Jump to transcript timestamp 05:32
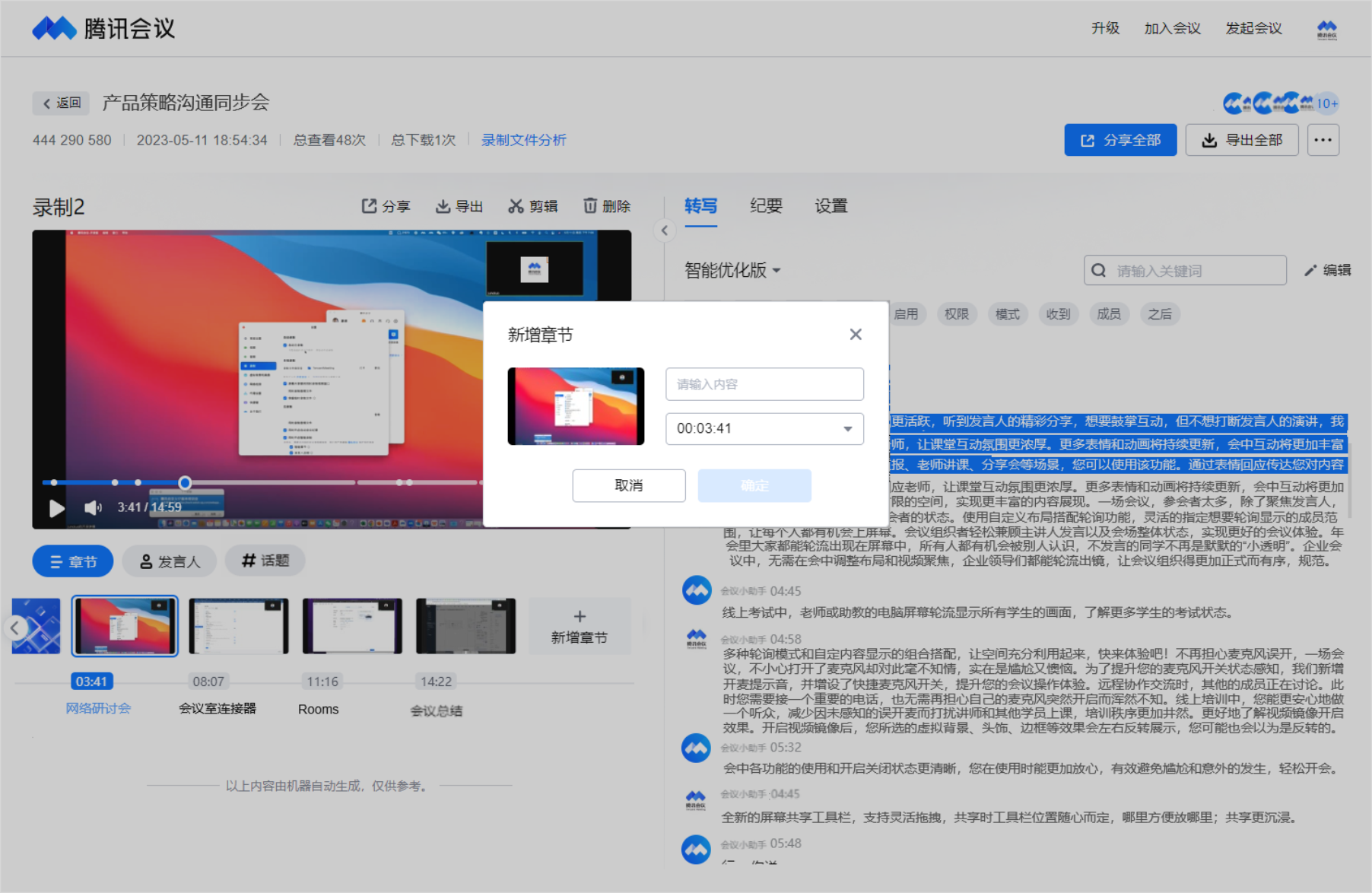The width and height of the screenshot is (1372, 893). (786, 748)
